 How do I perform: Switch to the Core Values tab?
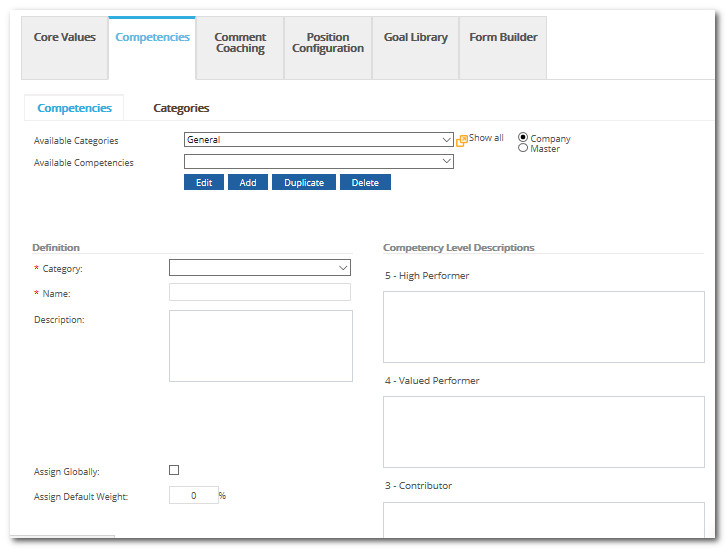(65, 37)
